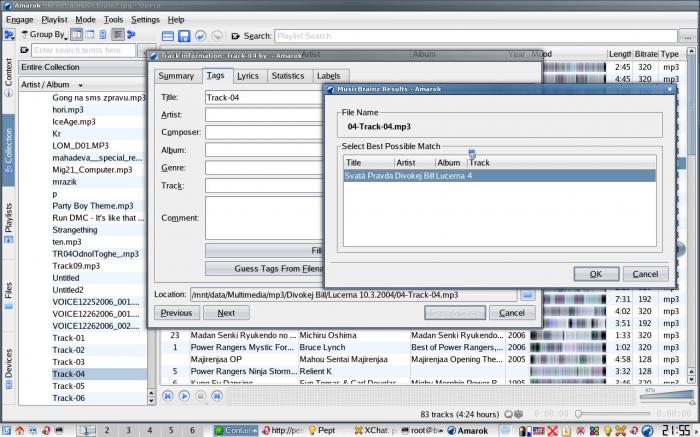
Task: Click the track position seek slider
Action: (614, 414)
